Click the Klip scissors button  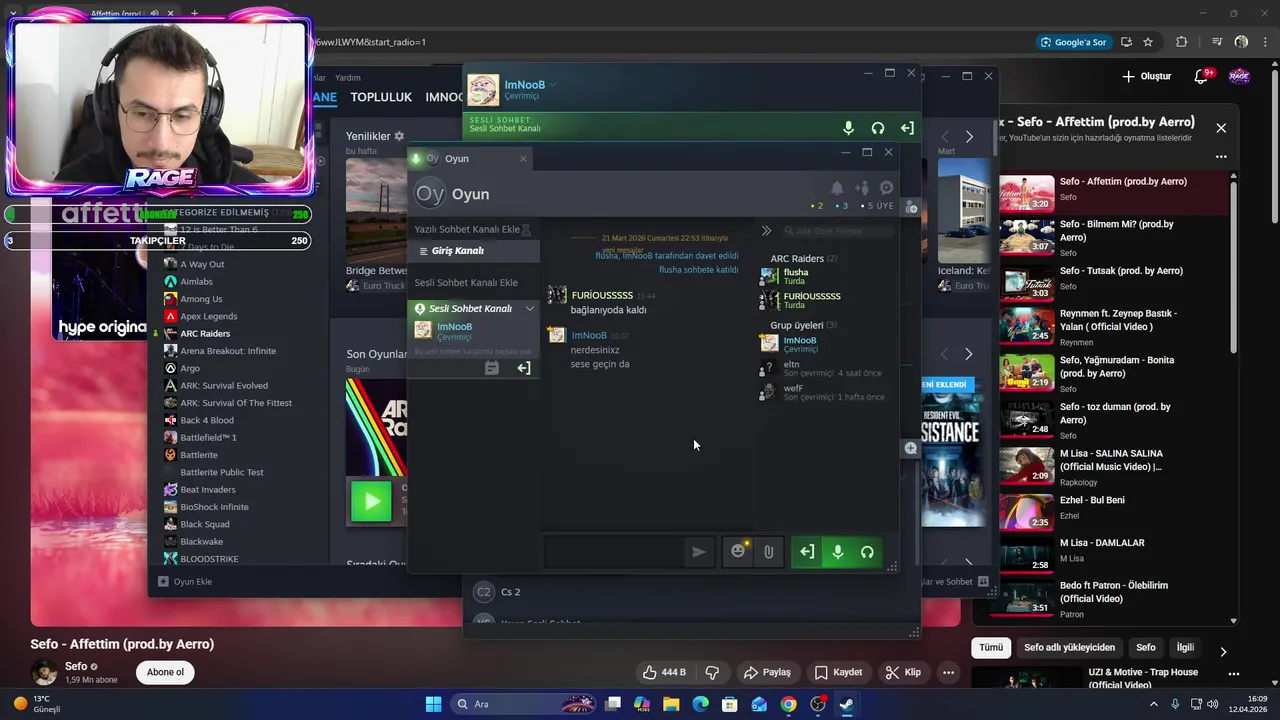point(903,672)
